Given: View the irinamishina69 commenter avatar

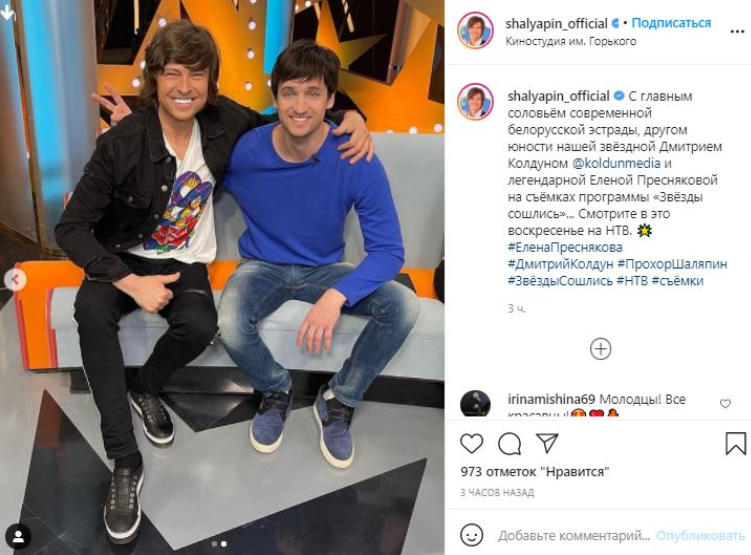Looking at the screenshot, I should [x=475, y=403].
